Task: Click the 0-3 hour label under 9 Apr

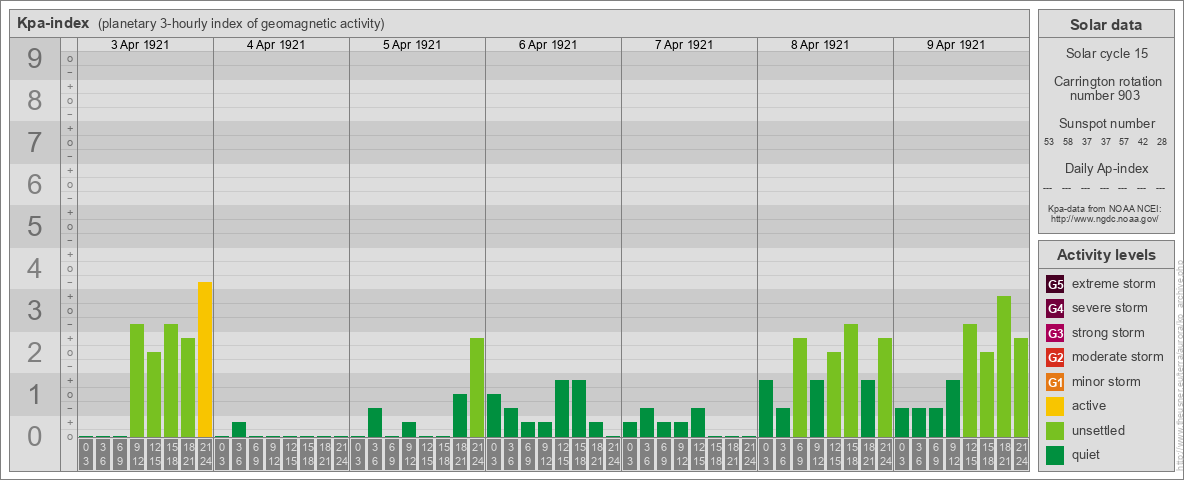Action: [902, 455]
